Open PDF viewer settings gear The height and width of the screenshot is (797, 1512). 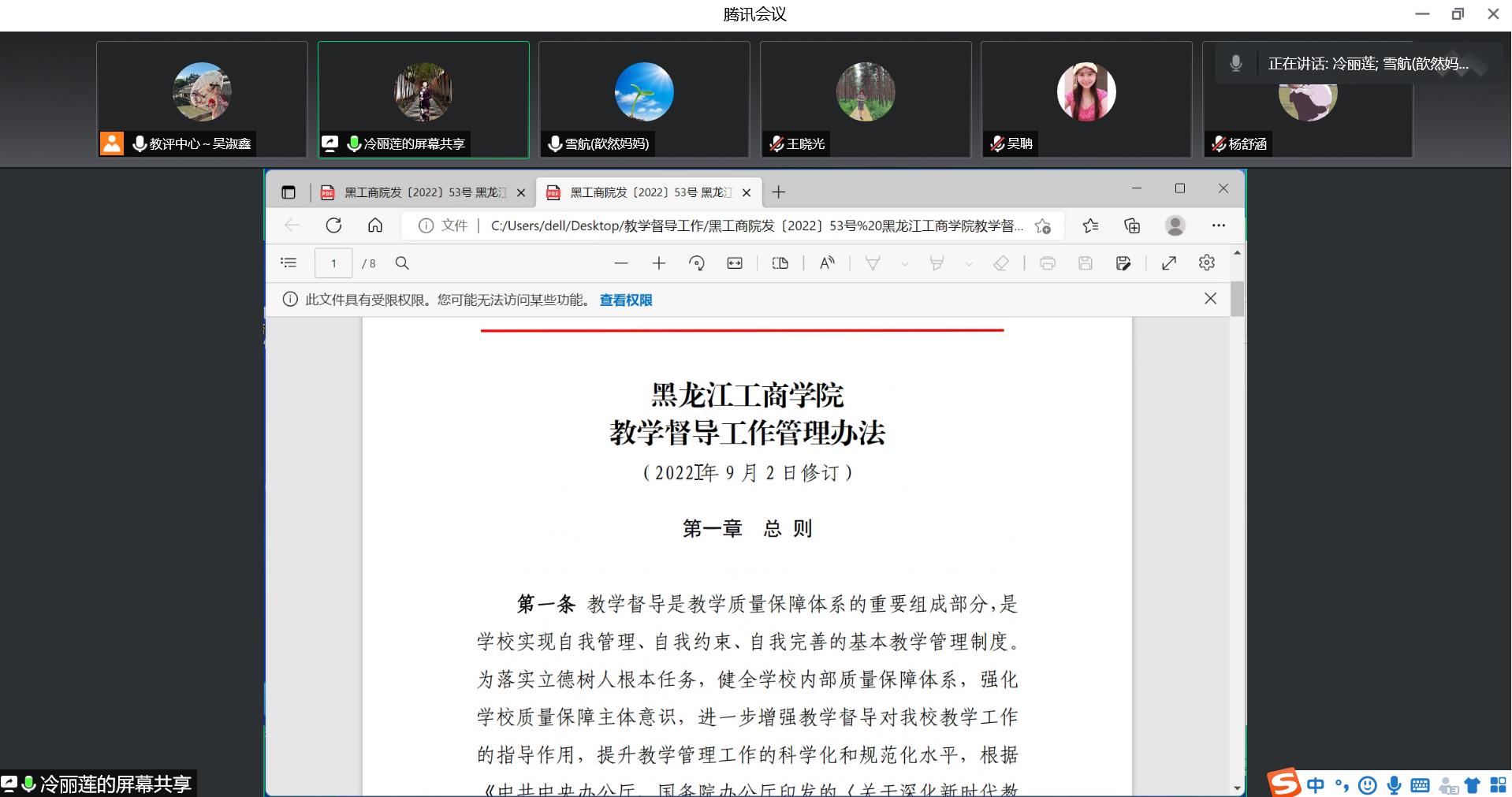(1206, 263)
